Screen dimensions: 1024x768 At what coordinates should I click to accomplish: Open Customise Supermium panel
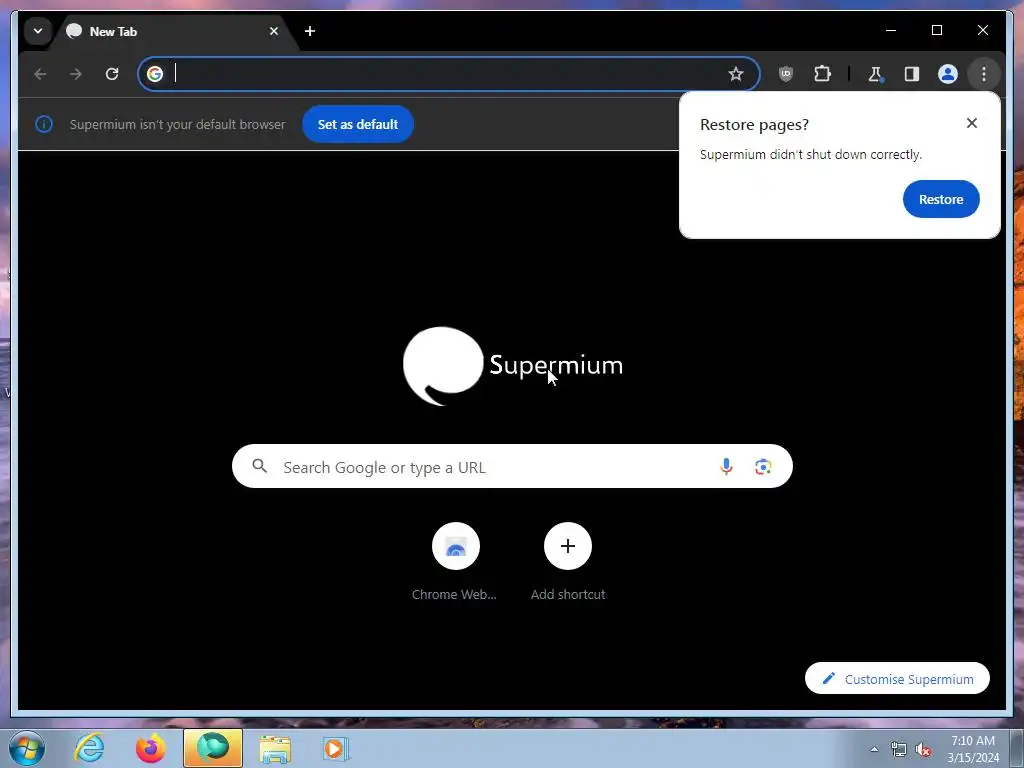pyautogui.click(x=897, y=679)
